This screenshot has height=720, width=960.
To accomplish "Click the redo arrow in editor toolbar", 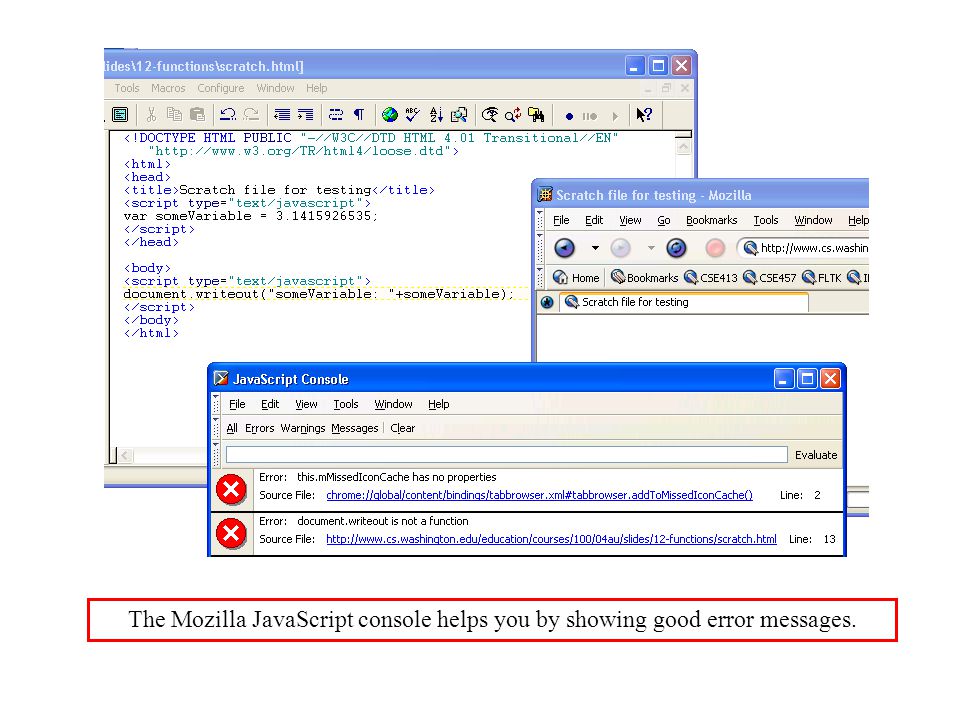I will (x=251, y=114).
